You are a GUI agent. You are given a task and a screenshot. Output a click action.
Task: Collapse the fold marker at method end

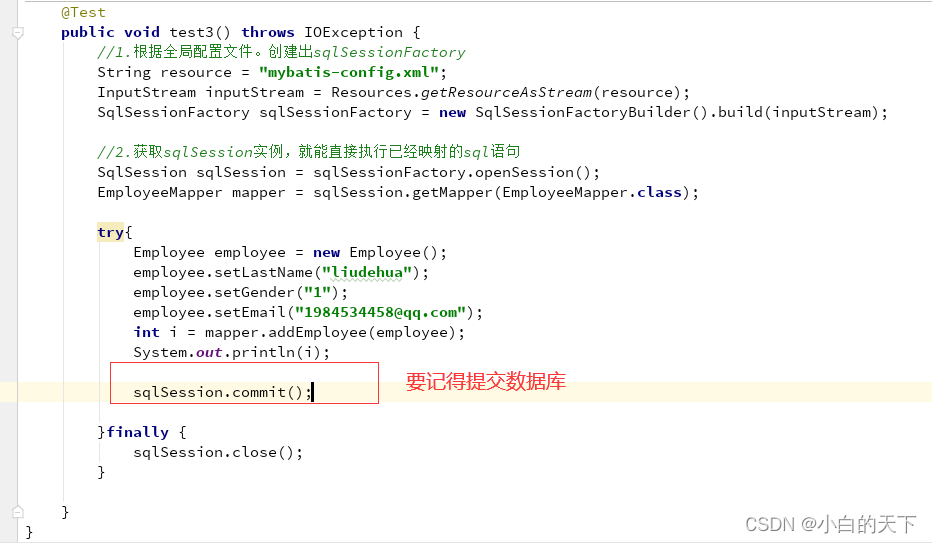tap(18, 512)
